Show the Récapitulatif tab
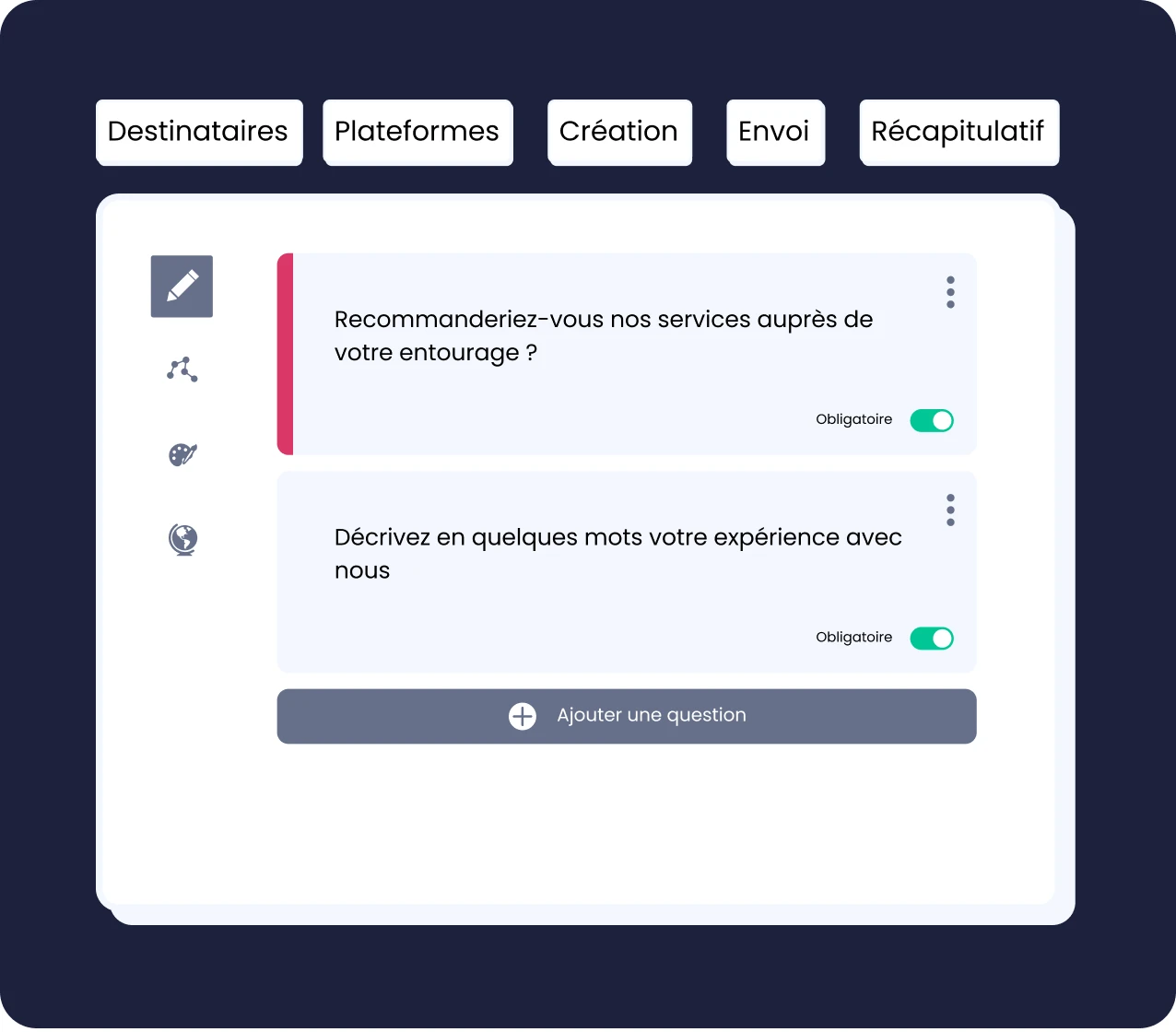The image size is (1176, 1032). click(x=958, y=132)
